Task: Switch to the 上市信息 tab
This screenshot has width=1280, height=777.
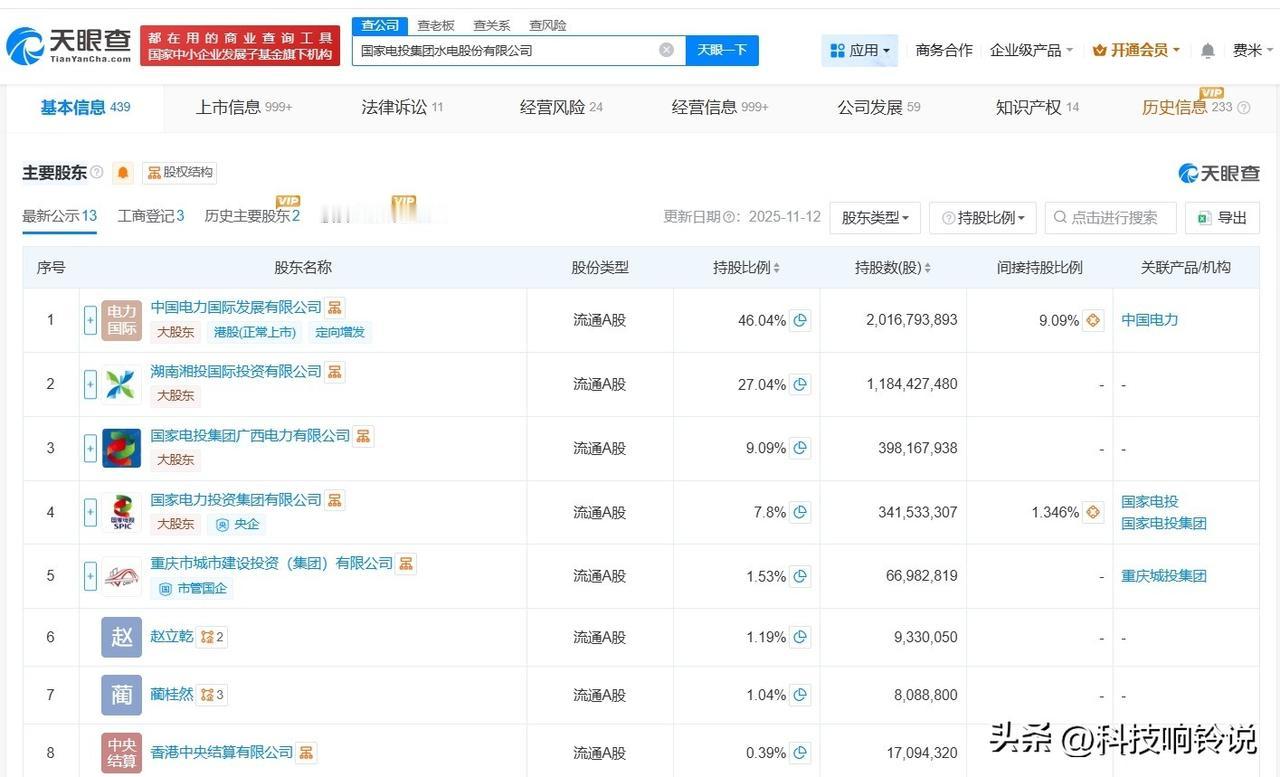Action: 244,107
